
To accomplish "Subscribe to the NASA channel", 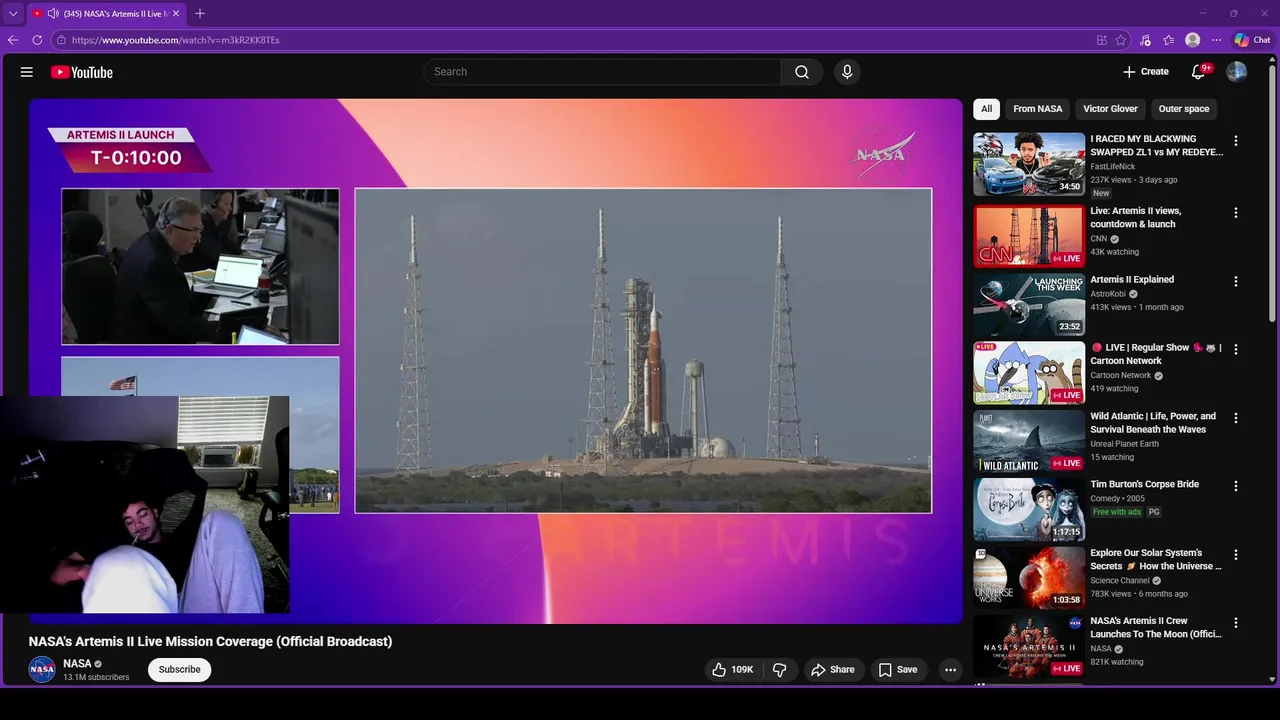I will [180, 670].
